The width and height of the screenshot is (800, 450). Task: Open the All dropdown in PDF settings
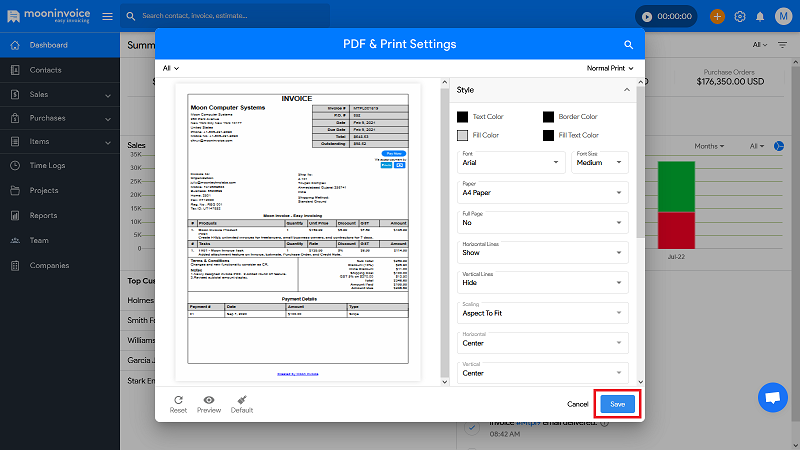coord(171,68)
